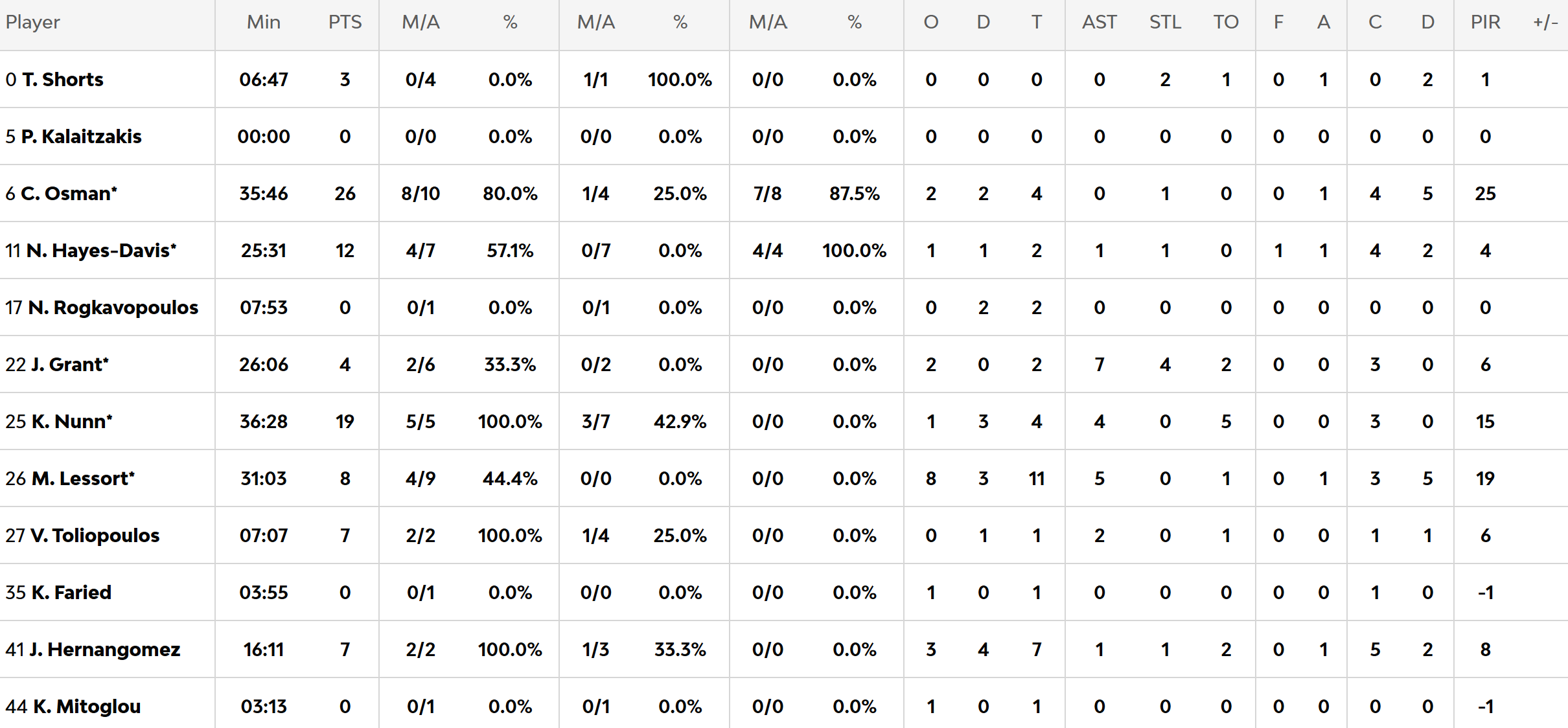Click the STL column header
1568x728 pixels.
pyautogui.click(x=1165, y=22)
